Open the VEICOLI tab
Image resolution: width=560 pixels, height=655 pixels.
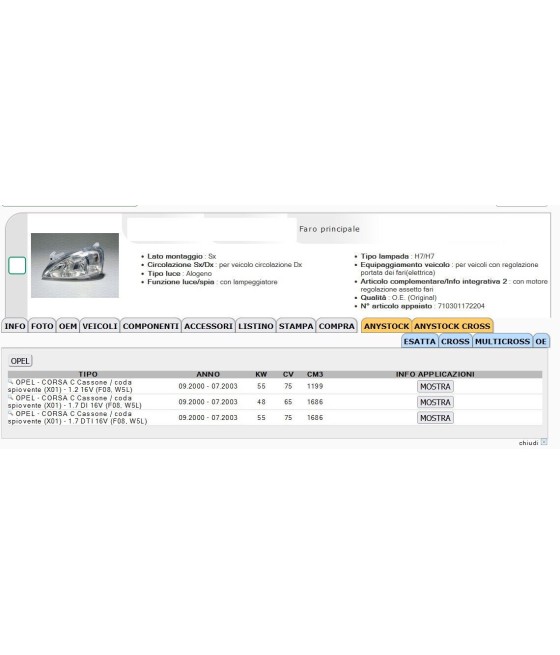(x=100, y=326)
